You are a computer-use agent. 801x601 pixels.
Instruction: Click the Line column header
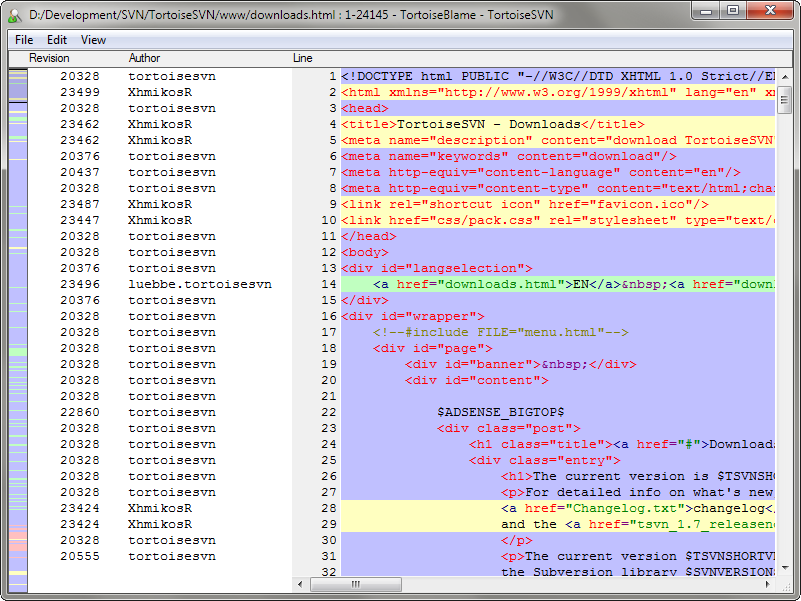[302, 58]
